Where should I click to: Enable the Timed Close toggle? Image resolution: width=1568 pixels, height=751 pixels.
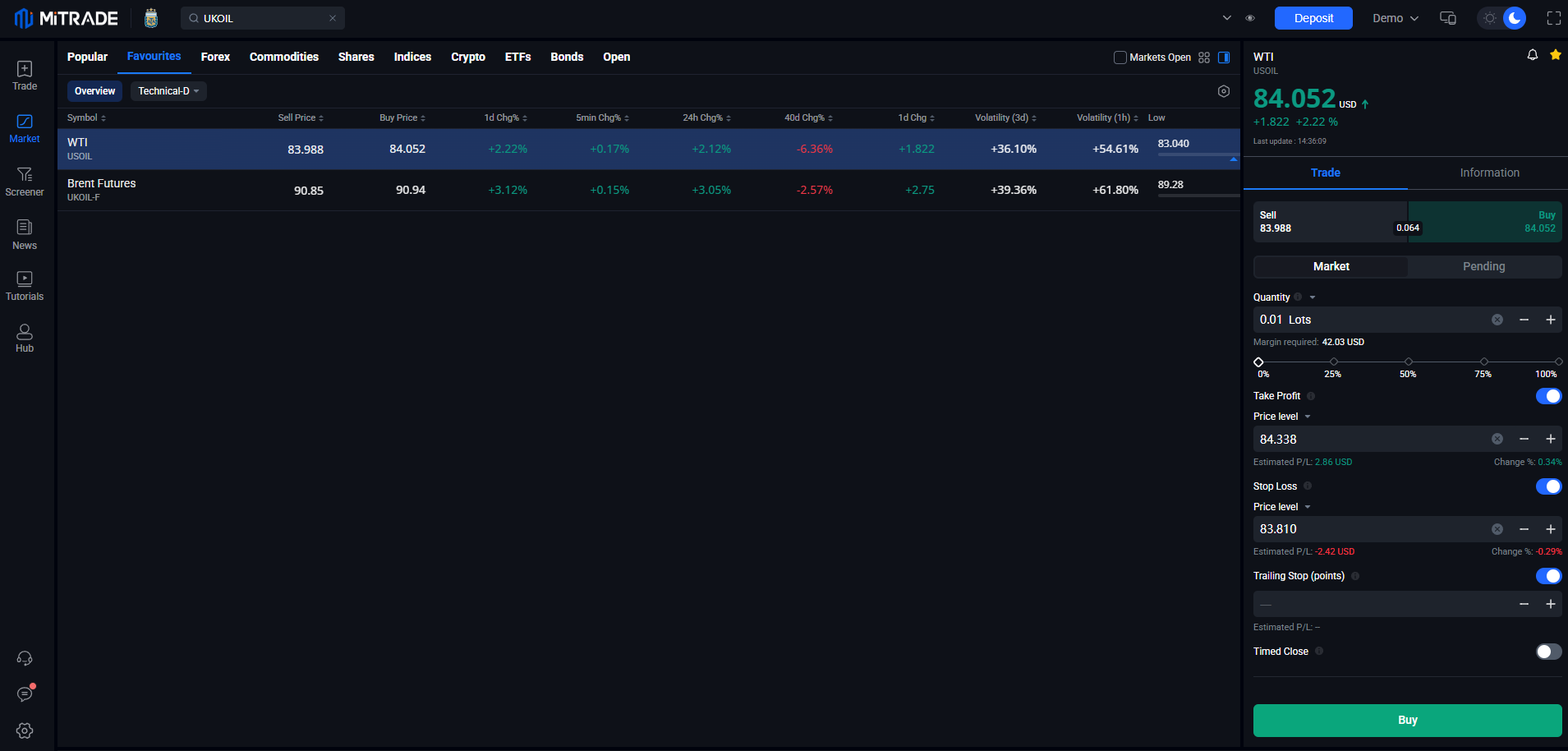(1548, 652)
